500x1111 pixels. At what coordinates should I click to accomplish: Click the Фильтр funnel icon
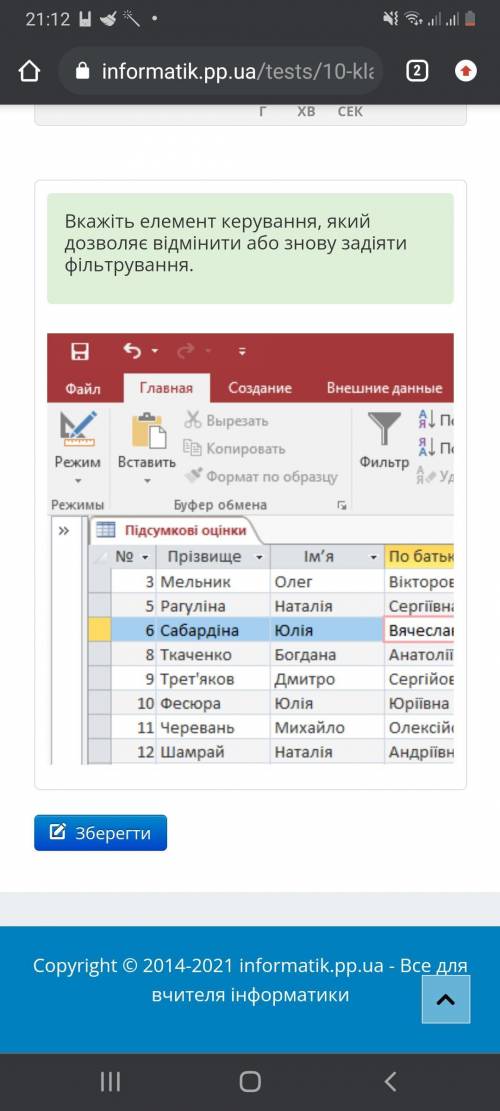(384, 429)
